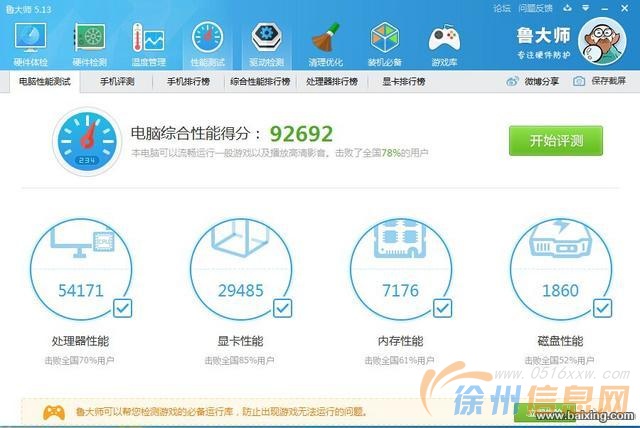Click the green 开始评测 button

(x=556, y=141)
